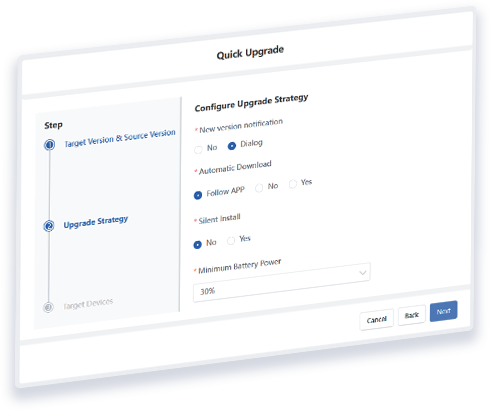Open the 30% battery power dropdown
This screenshot has height=411, width=491.
(x=282, y=283)
